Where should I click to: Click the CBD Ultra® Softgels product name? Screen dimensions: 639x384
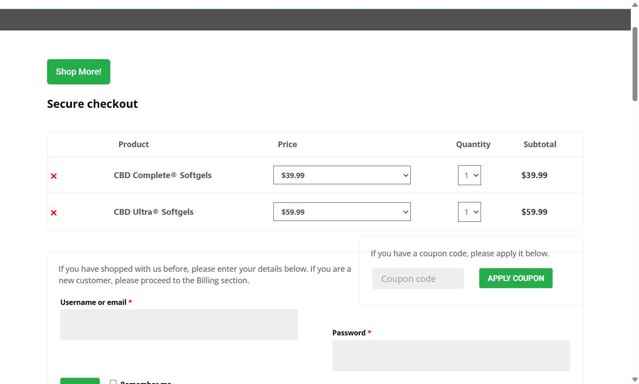click(x=153, y=212)
